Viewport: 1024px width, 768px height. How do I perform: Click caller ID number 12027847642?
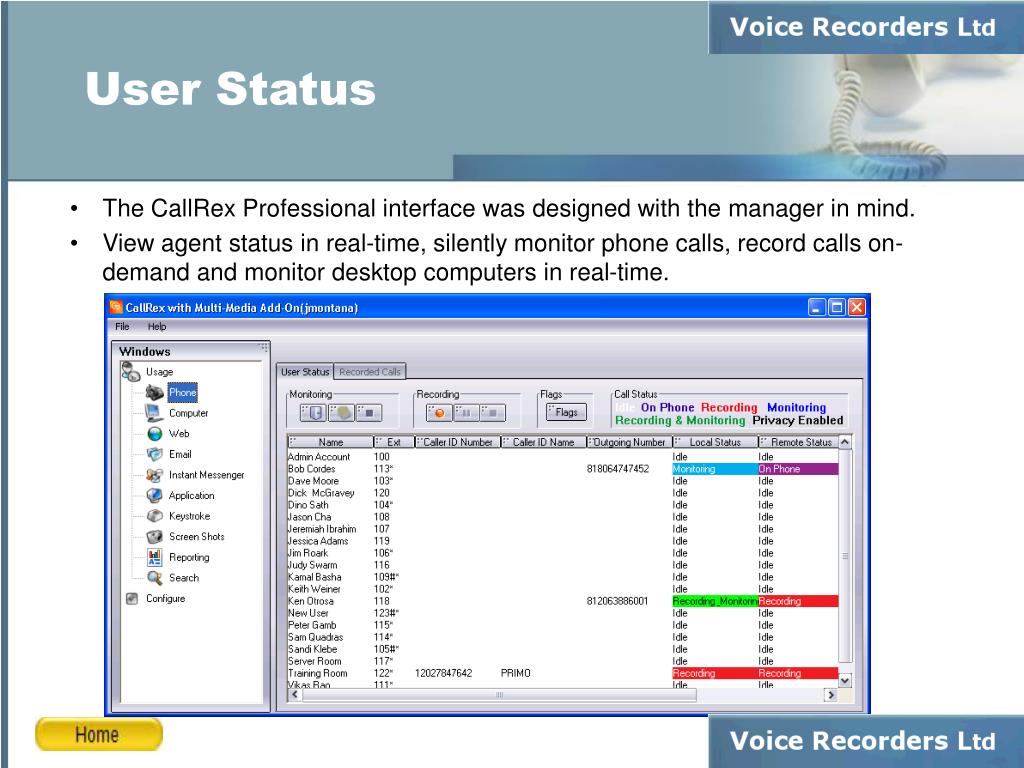[x=443, y=673]
